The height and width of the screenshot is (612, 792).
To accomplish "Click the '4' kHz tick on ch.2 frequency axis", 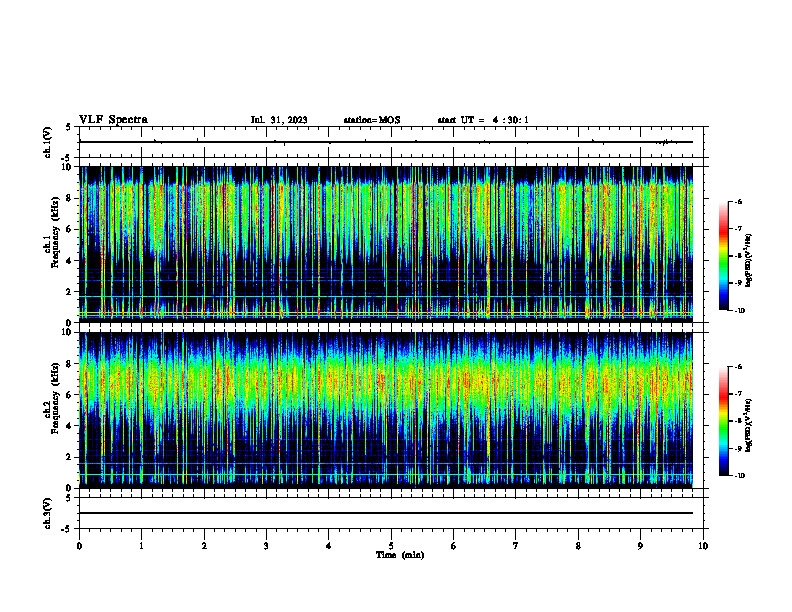I will (71, 426).
